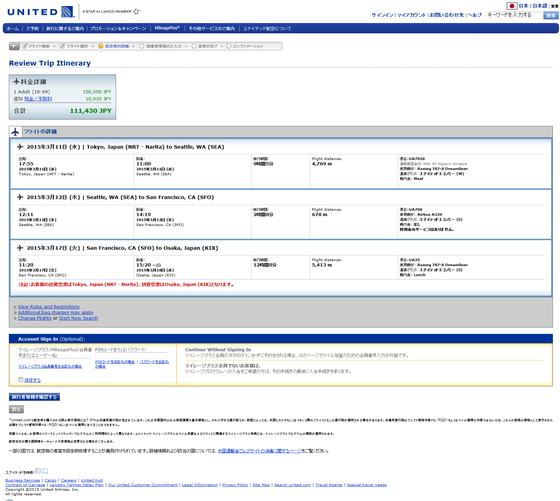The width and height of the screenshot is (560, 501).
Task: Open Business Services footer link
Action: 22,480
